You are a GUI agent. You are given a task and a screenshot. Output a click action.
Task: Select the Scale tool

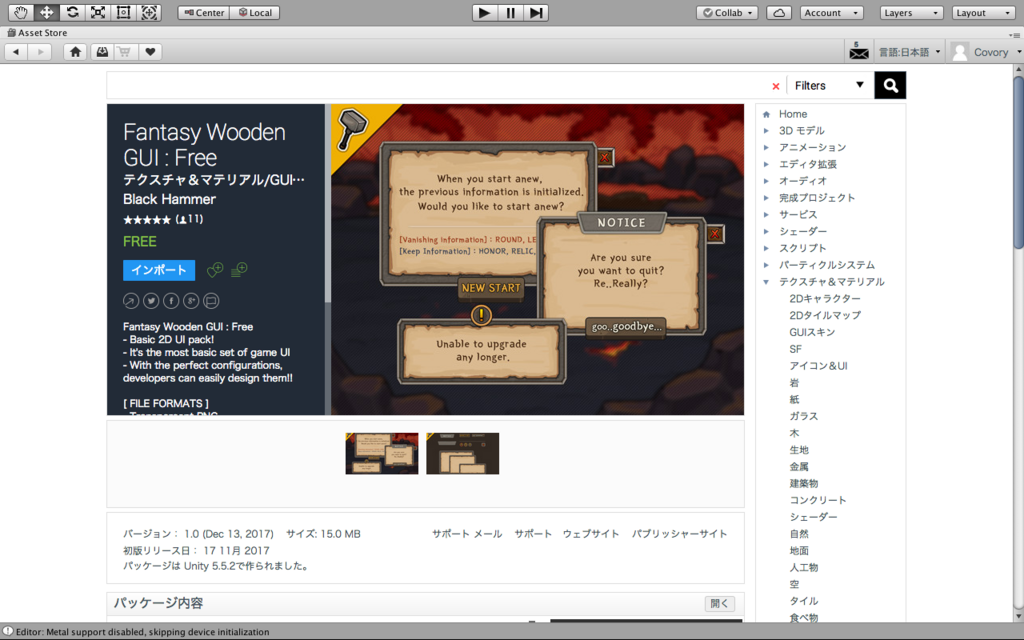coord(97,12)
